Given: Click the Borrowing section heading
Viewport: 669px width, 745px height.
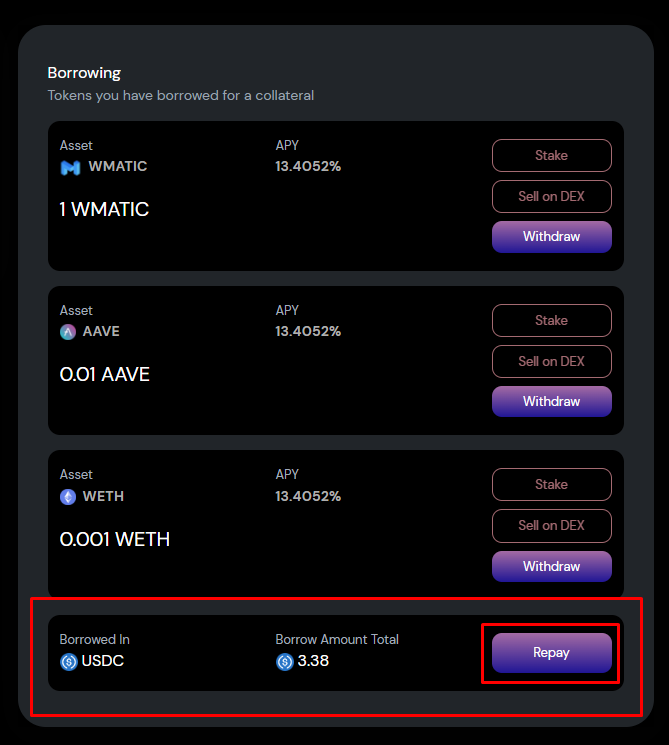Looking at the screenshot, I should coord(84,73).
